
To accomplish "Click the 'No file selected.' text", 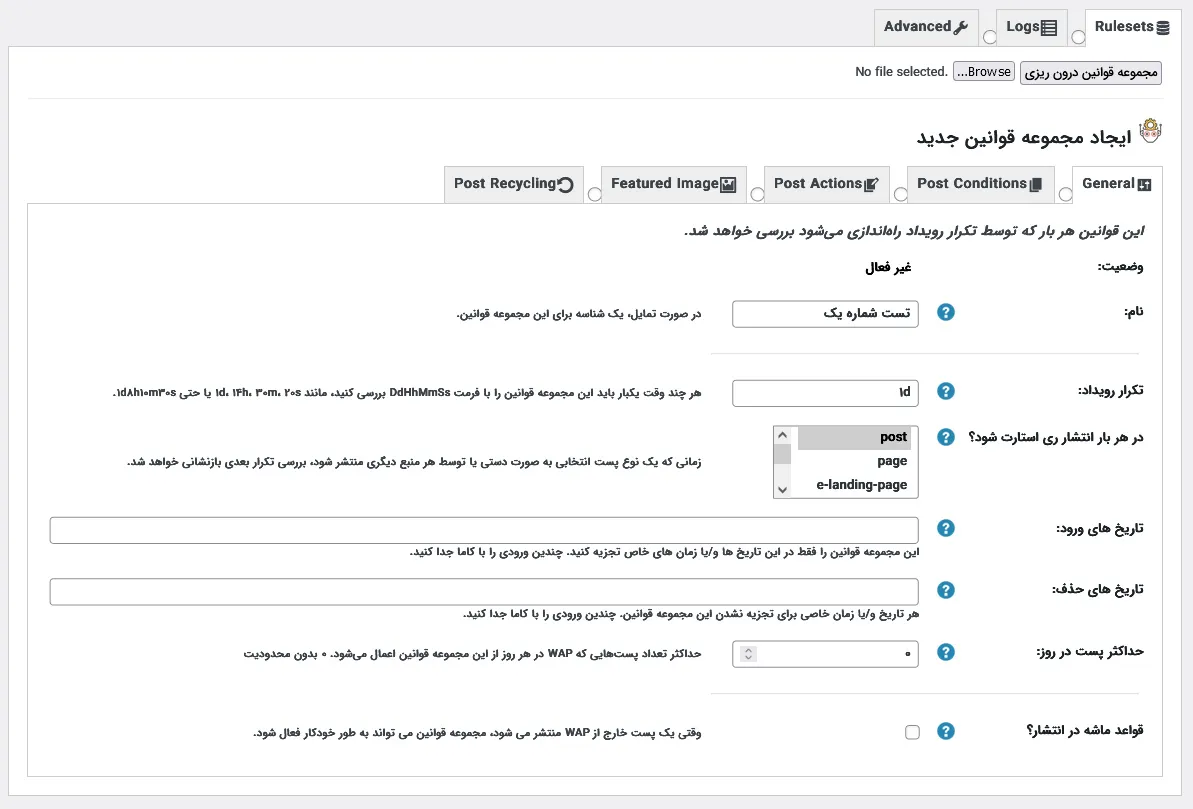I will pos(902,72).
